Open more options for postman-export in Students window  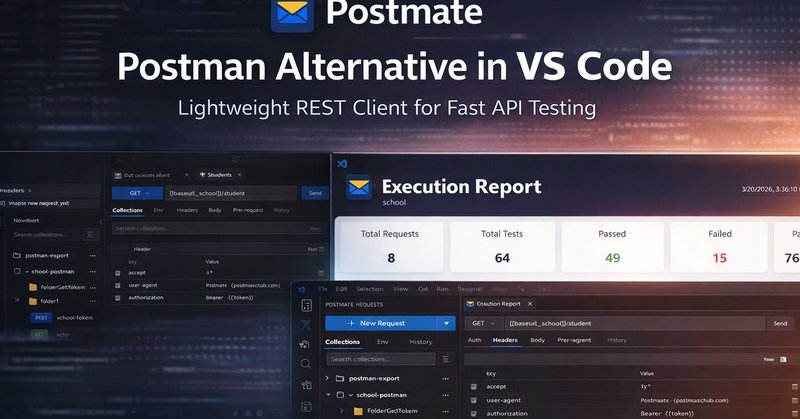(x=92, y=255)
